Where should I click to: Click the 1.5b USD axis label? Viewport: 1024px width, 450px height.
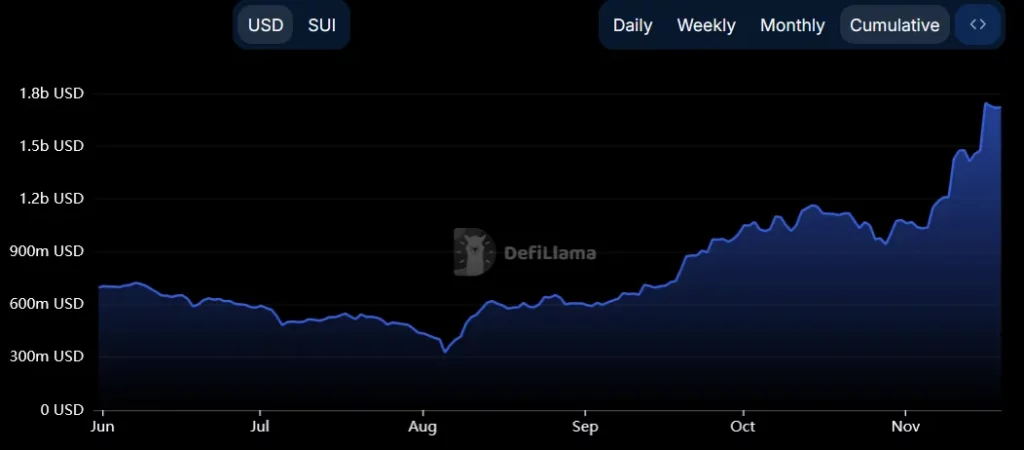tap(52, 146)
